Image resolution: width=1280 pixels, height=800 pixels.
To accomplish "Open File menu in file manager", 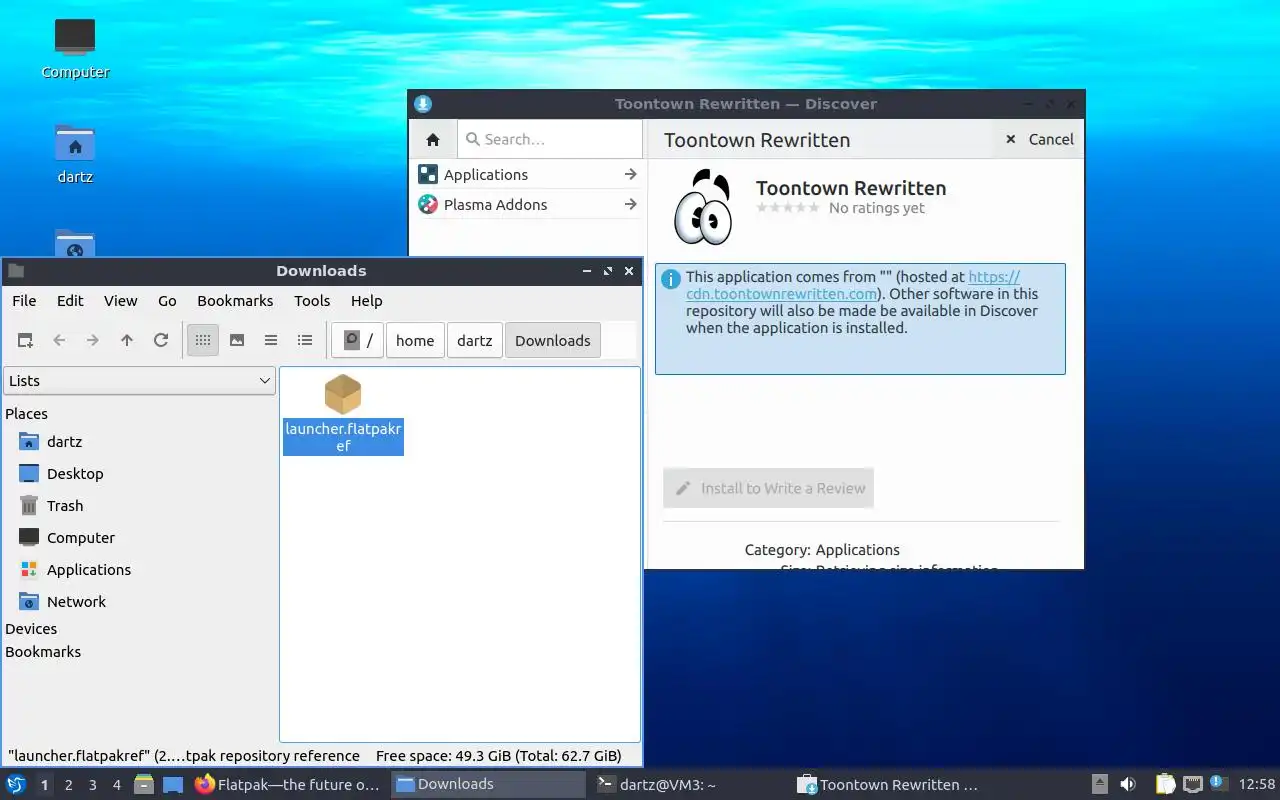I will pos(24,300).
